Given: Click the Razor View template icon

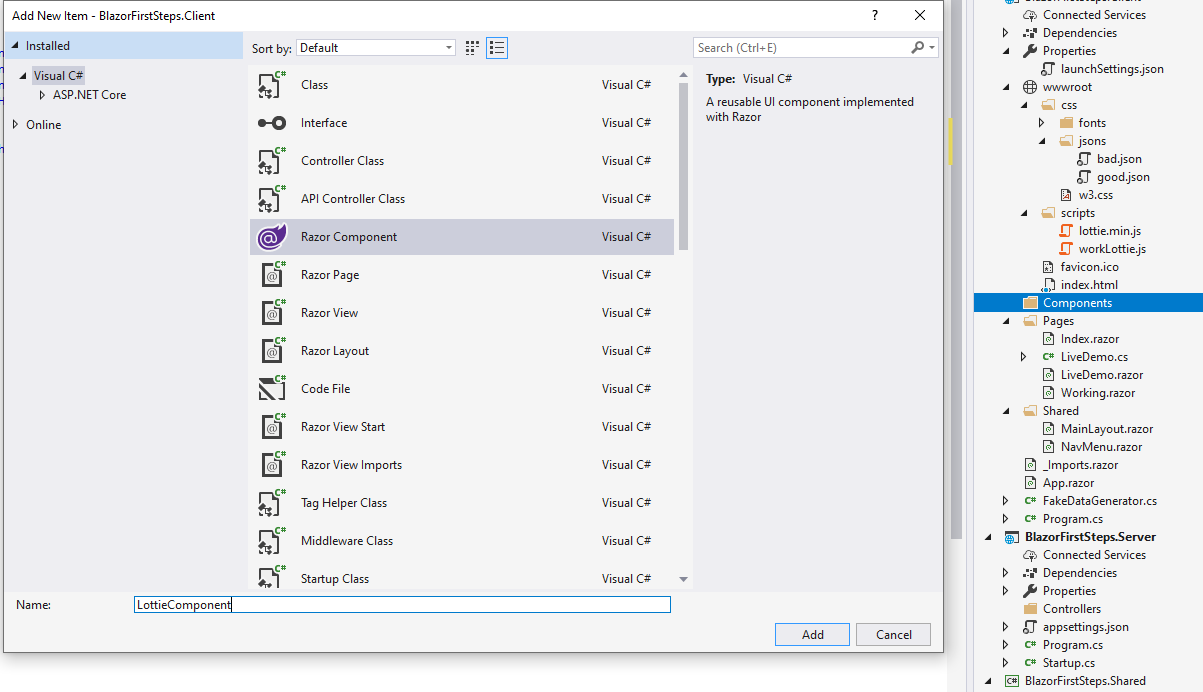Looking at the screenshot, I should [271, 313].
